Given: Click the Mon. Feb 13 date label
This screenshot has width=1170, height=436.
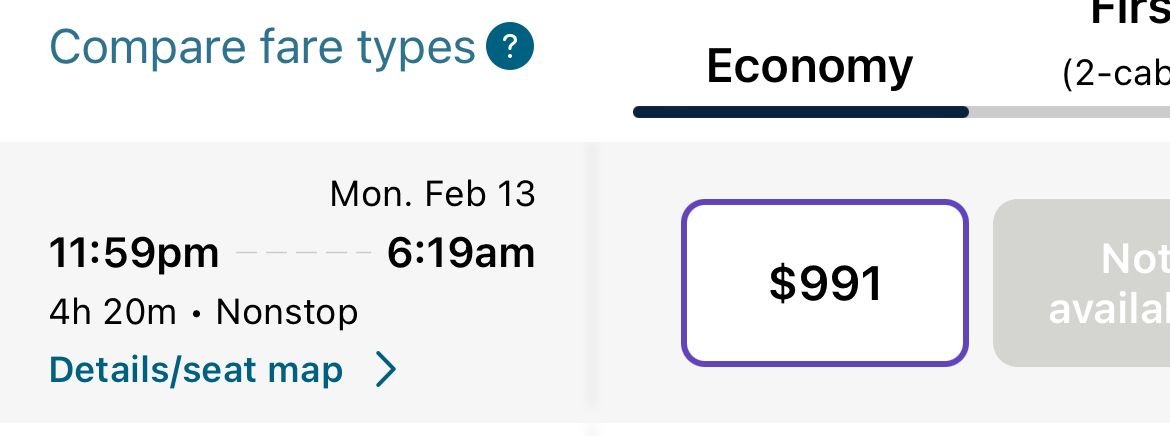Looking at the screenshot, I should point(432,194).
